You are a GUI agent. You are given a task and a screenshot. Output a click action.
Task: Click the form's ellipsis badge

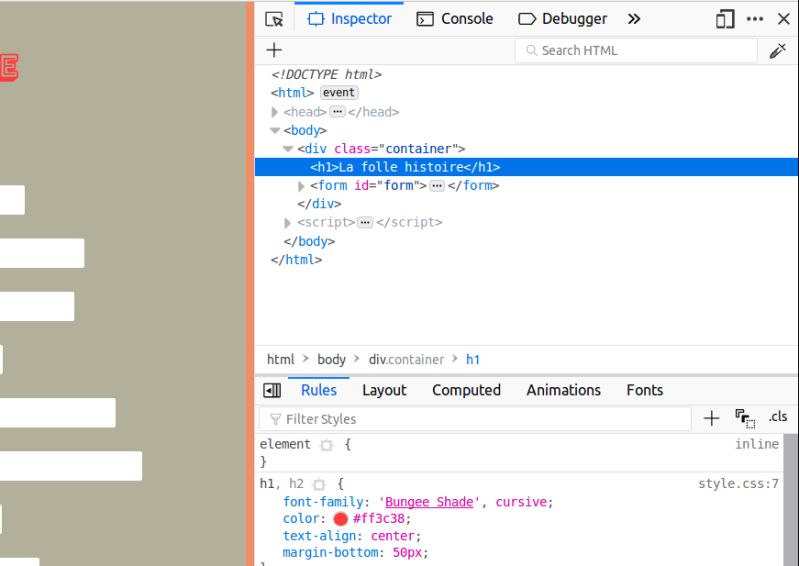tap(437, 185)
